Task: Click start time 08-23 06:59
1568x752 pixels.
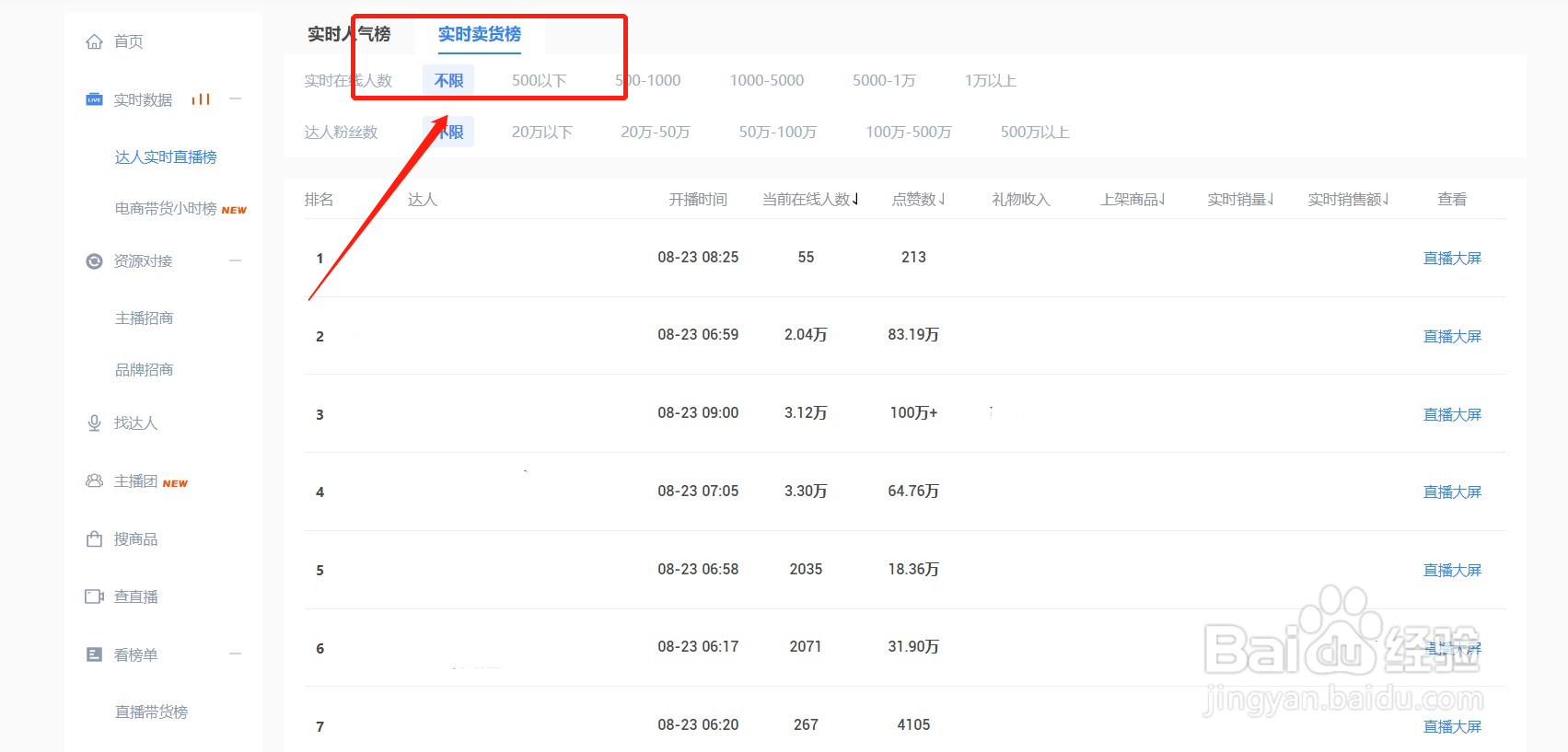Action: click(698, 335)
